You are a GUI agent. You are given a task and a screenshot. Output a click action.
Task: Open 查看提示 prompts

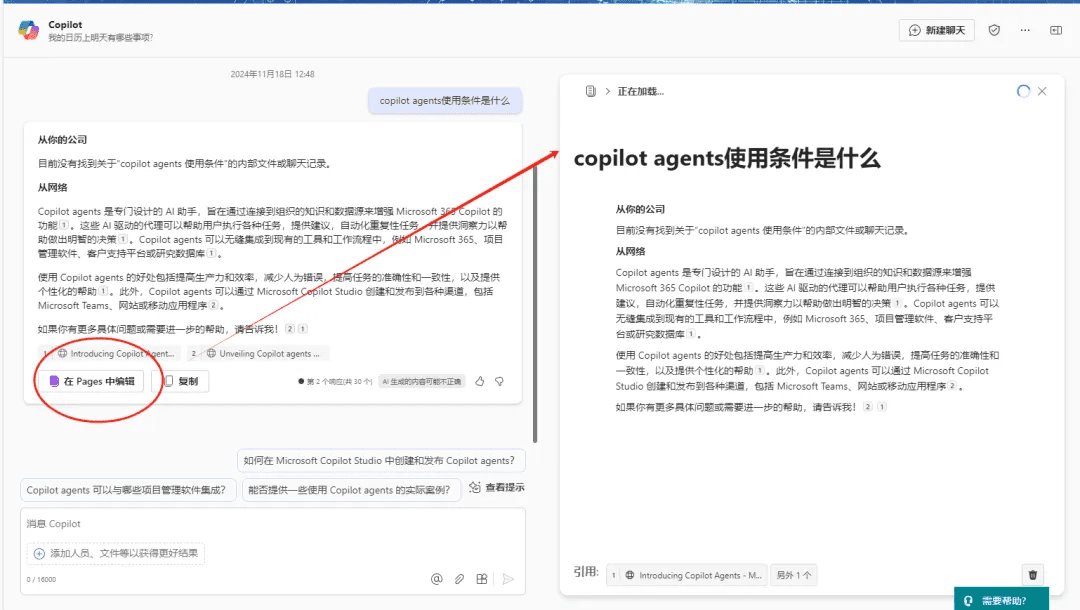(497, 487)
